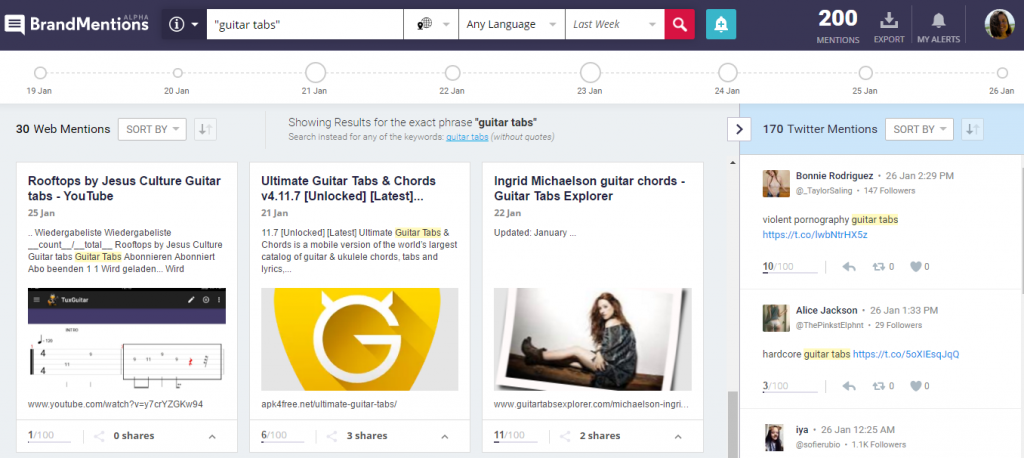Open the Any Language dropdown
1024x458 pixels.
511,25
